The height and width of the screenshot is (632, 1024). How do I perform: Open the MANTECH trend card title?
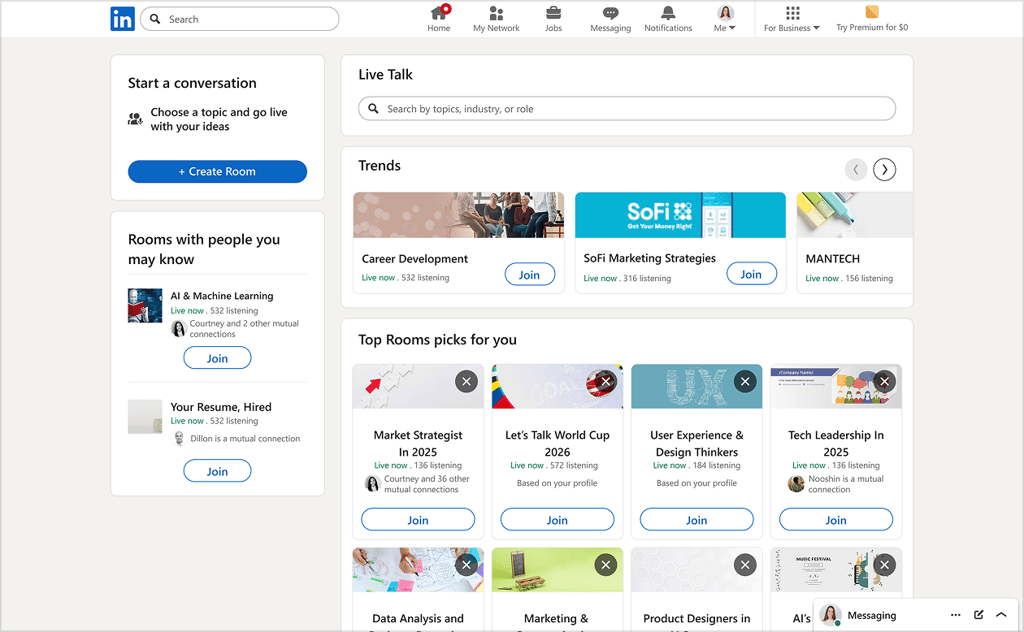tap(833, 259)
